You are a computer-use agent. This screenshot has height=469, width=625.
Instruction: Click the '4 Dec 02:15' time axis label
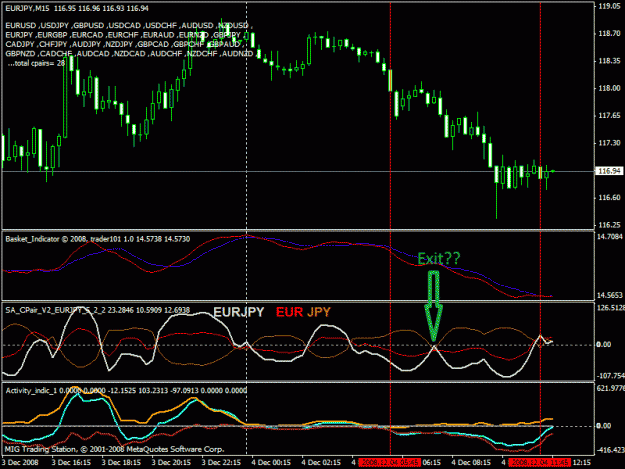321,463
